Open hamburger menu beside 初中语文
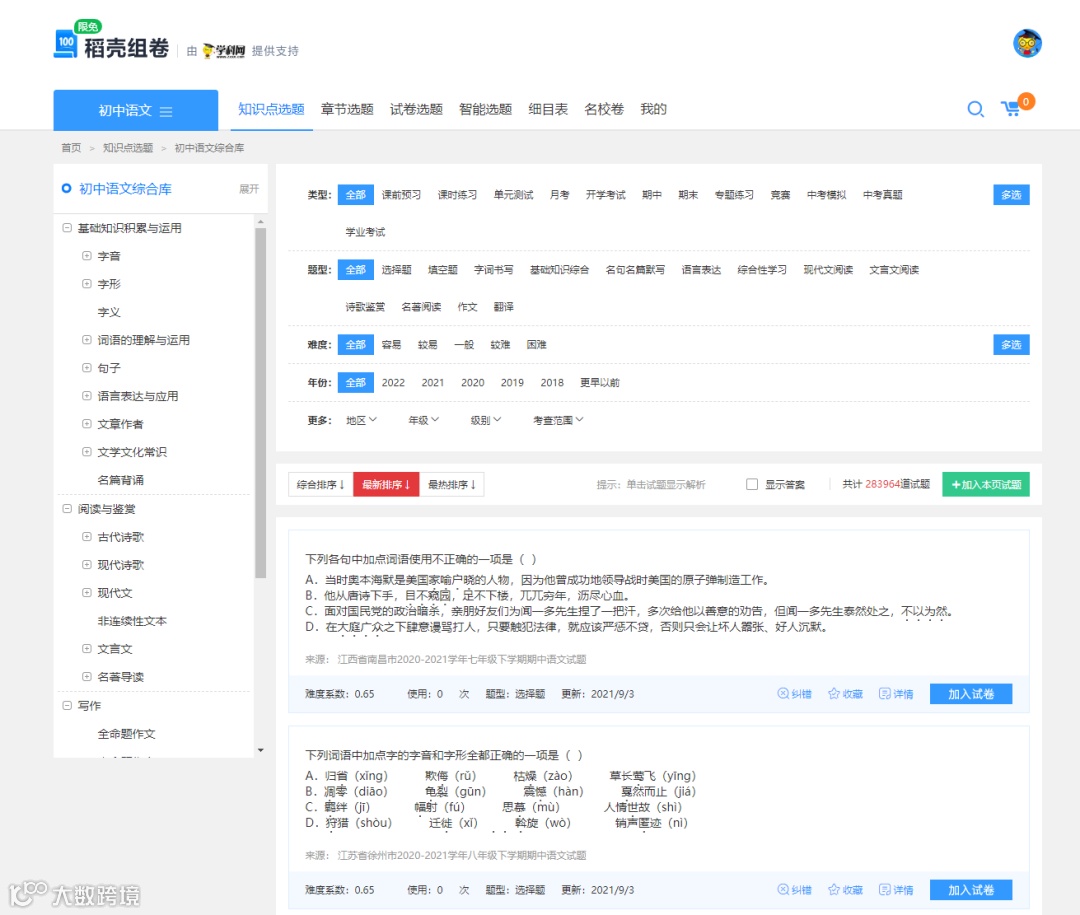 (x=166, y=111)
